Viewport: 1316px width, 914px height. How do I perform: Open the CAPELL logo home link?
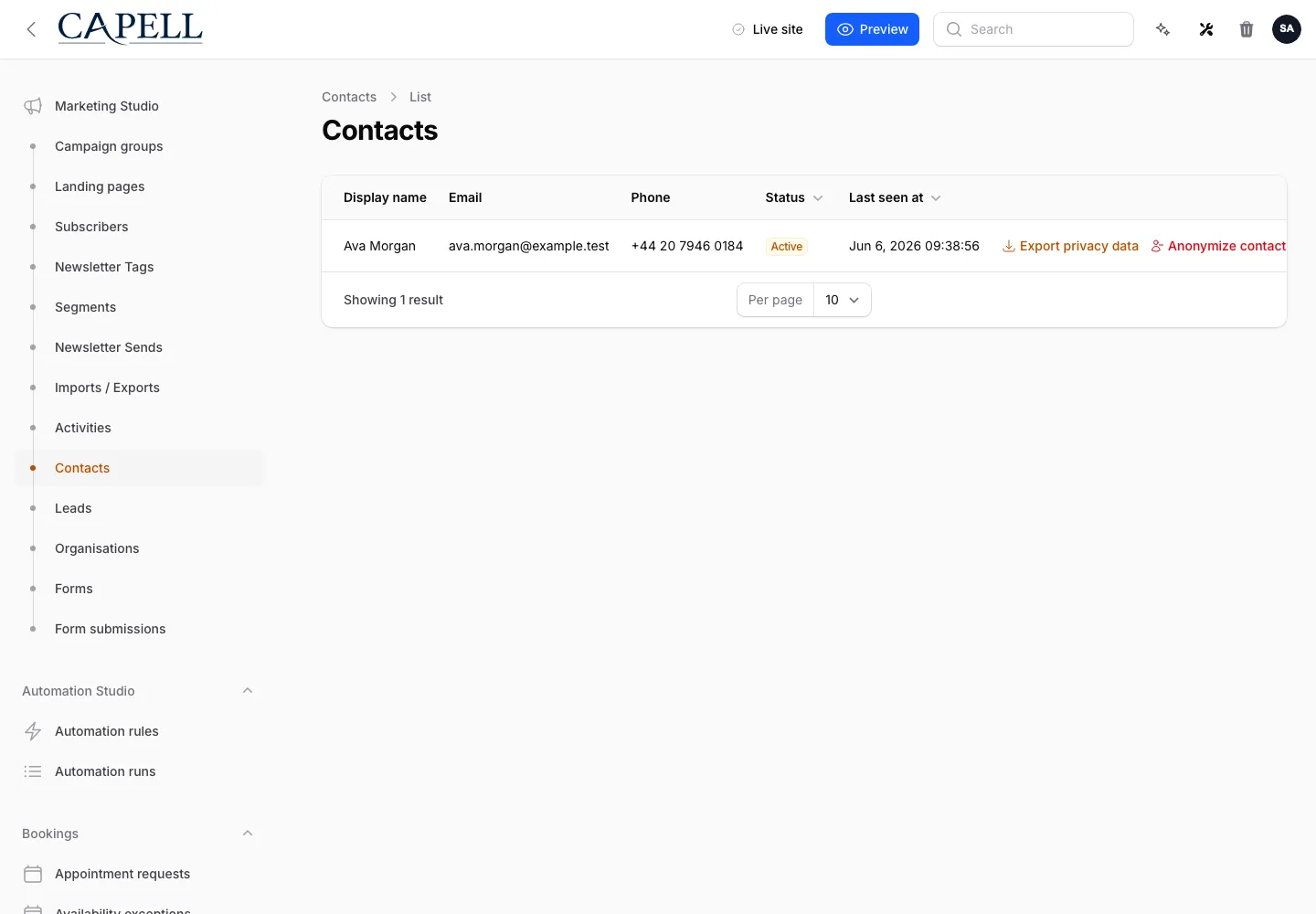pyautogui.click(x=130, y=28)
